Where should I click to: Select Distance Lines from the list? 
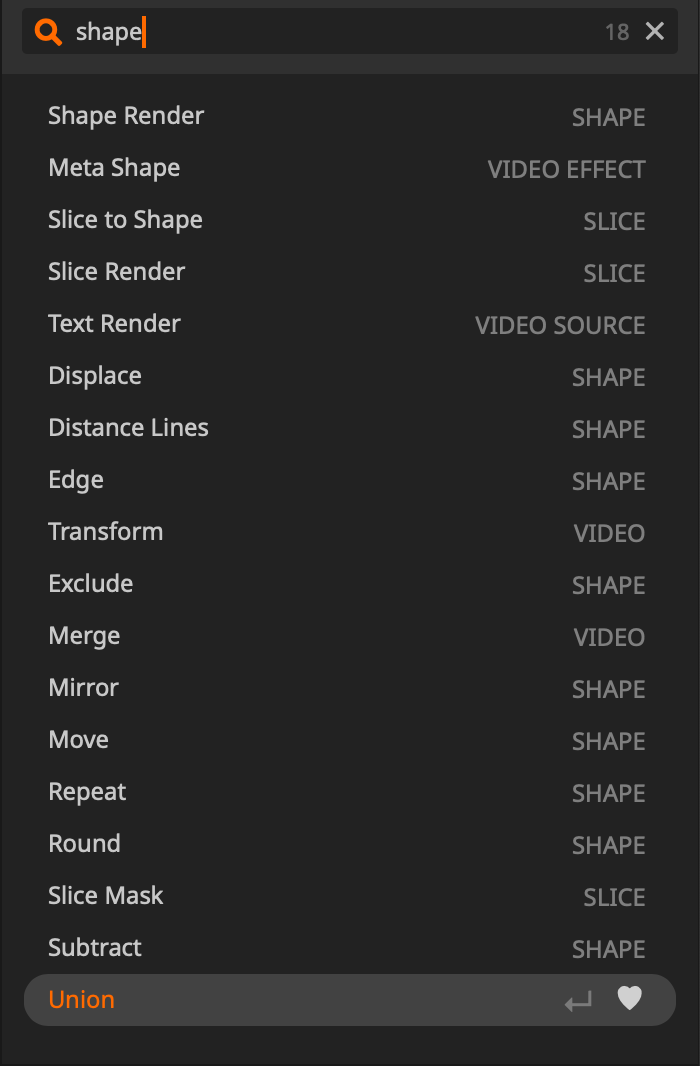(128, 428)
